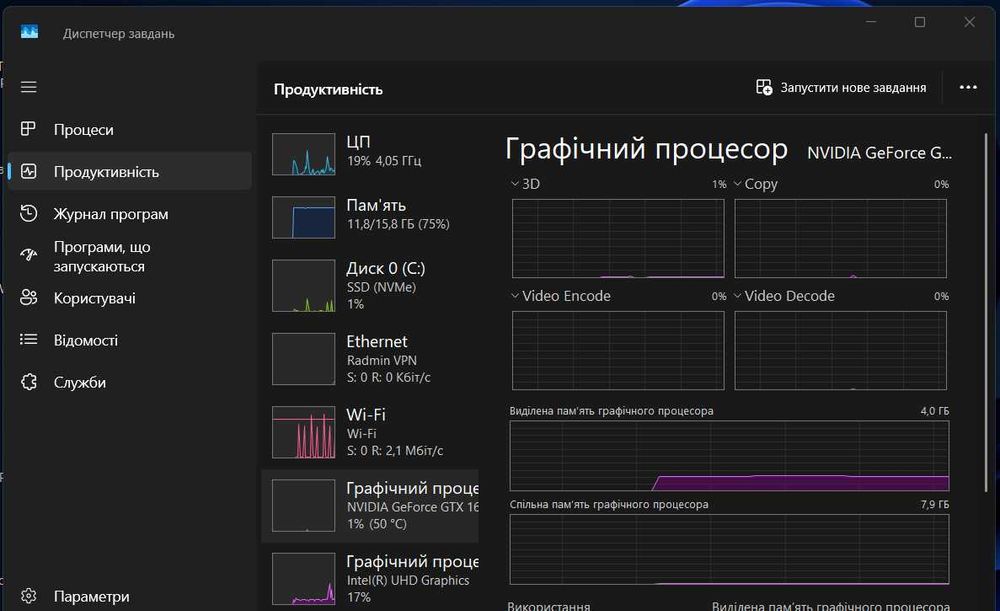The image size is (1000, 611).
Task: Open the hamburger navigation menu
Action: click(29, 87)
